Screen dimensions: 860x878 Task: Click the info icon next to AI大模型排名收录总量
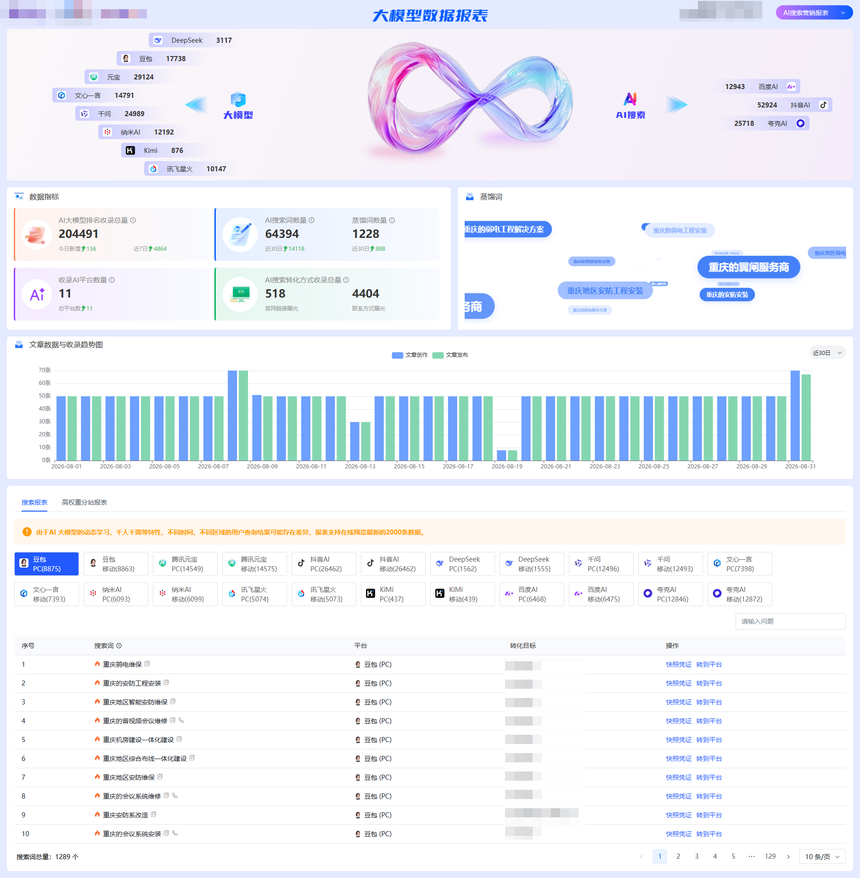coord(133,220)
